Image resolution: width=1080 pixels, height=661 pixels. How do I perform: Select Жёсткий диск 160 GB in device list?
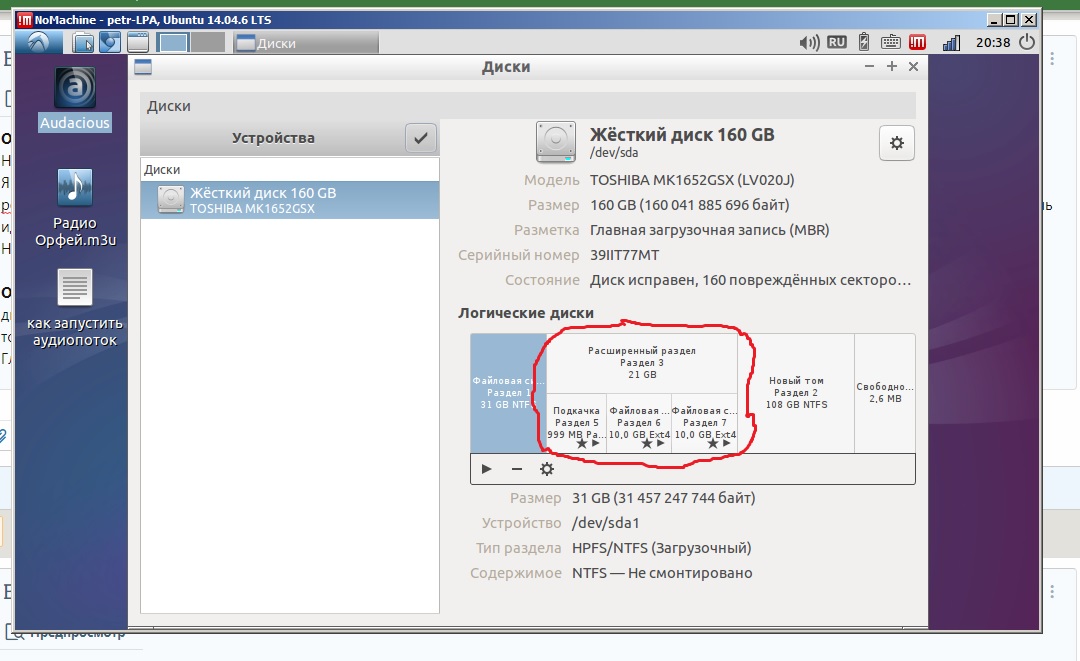[290, 200]
